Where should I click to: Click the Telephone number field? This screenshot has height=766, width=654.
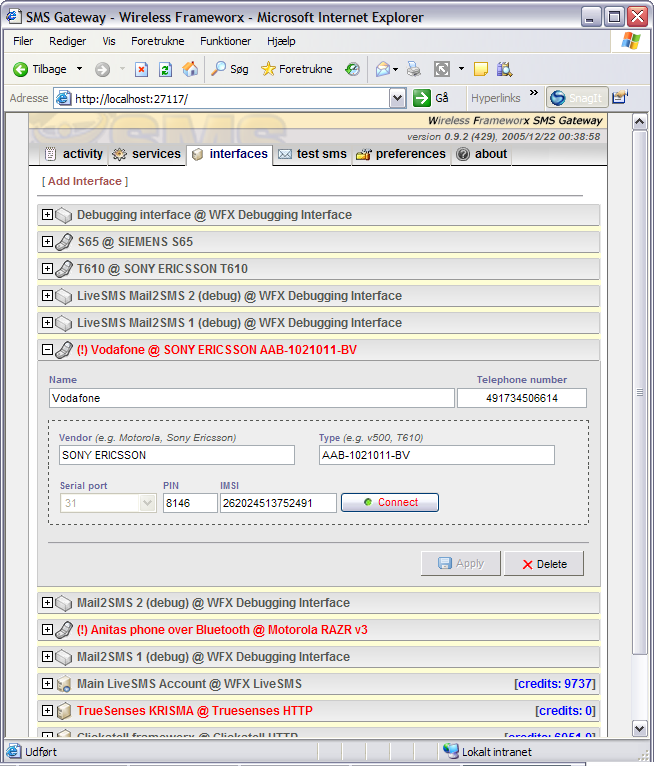[522, 398]
